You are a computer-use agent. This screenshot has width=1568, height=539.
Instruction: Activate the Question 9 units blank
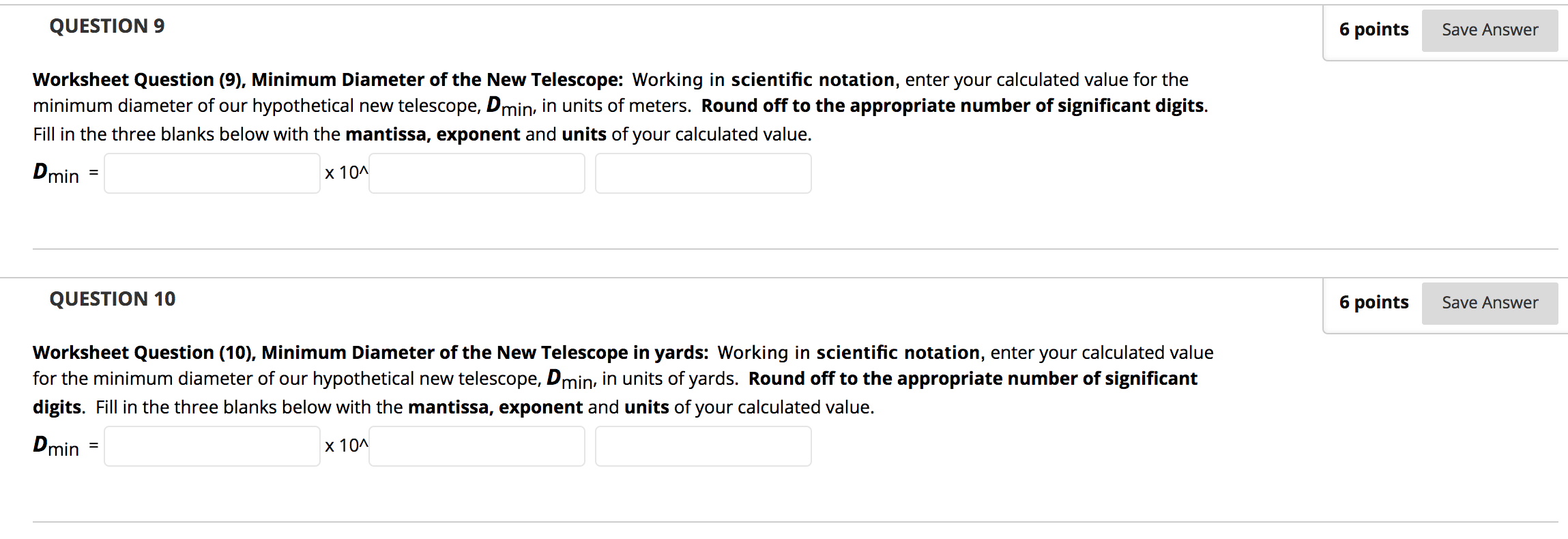pos(703,173)
